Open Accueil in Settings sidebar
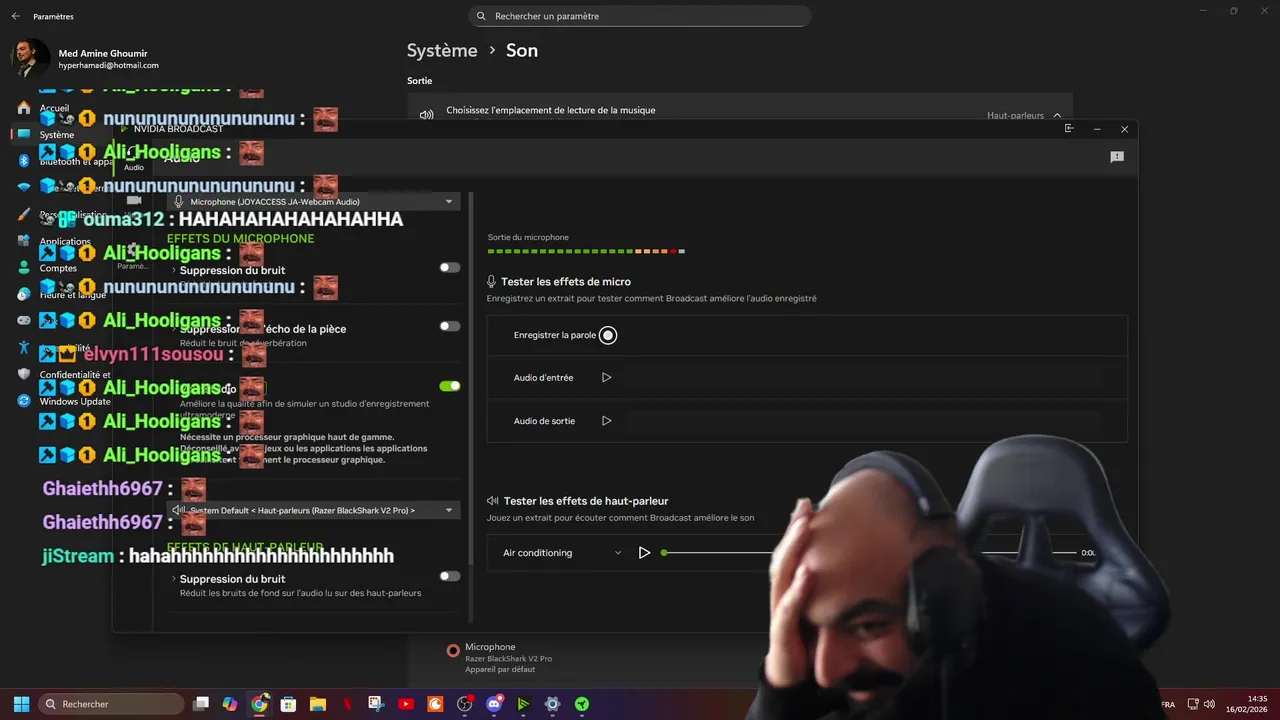1280x720 pixels. pos(55,108)
